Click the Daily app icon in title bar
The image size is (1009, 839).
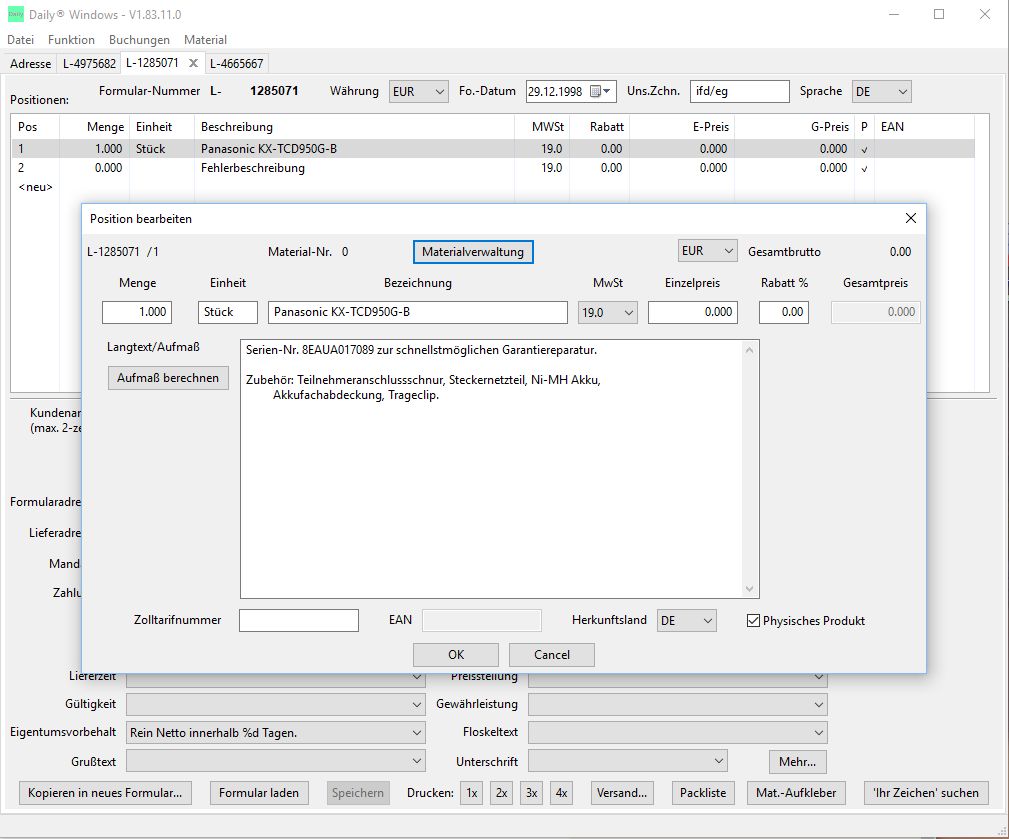[15, 15]
